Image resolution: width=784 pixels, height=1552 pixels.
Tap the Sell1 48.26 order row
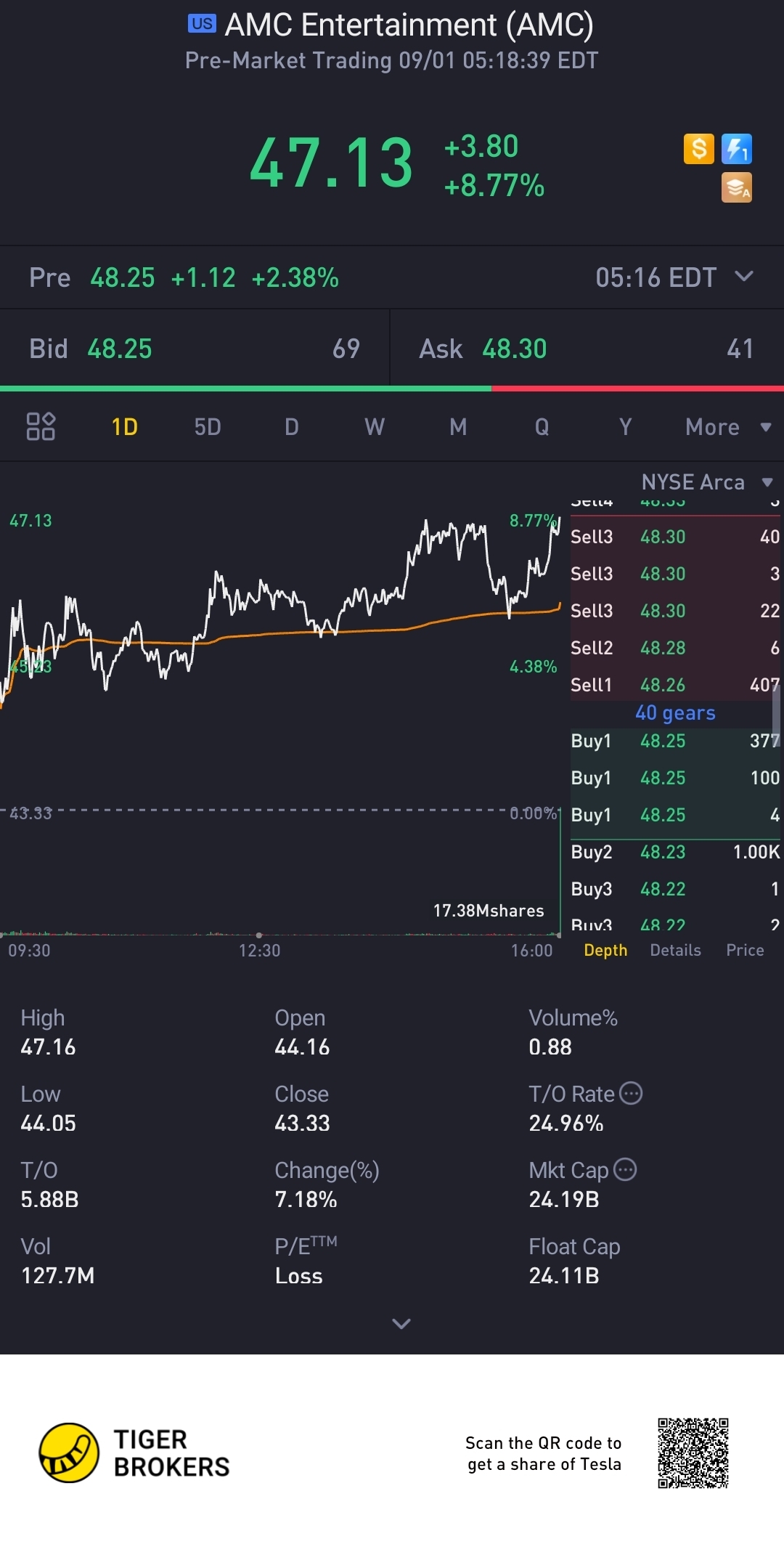(x=674, y=684)
